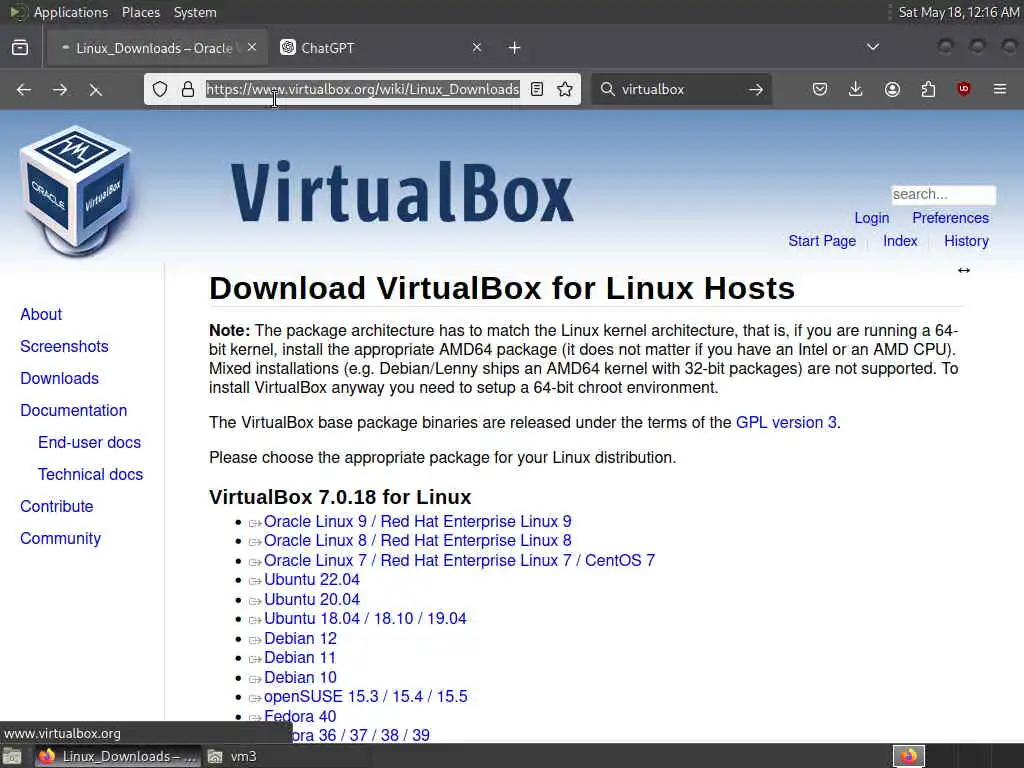Click the VirtualBox cube logo
The width and height of the screenshot is (1024, 768).
coord(76,190)
